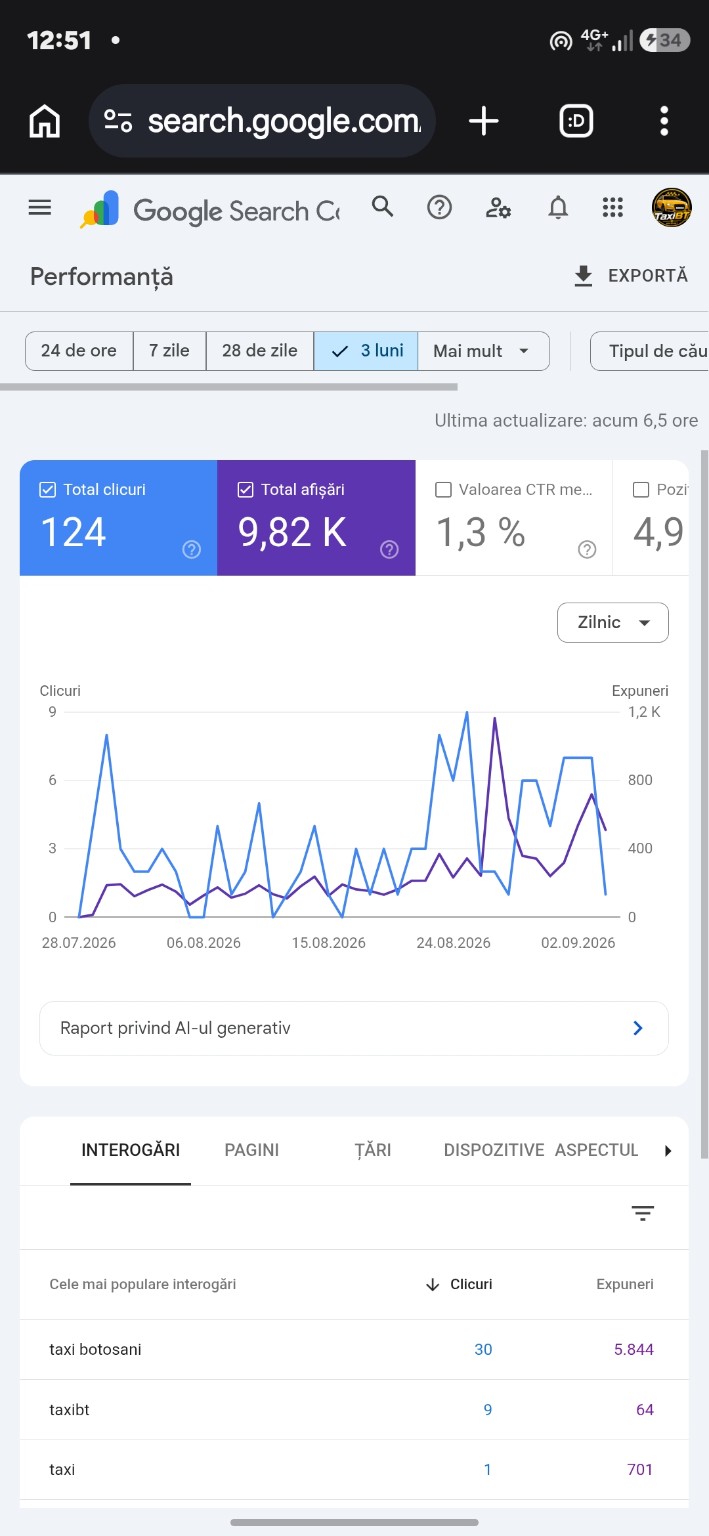The image size is (709, 1536).
Task: Open the Mai mult date dropdown
Action: 483,351
